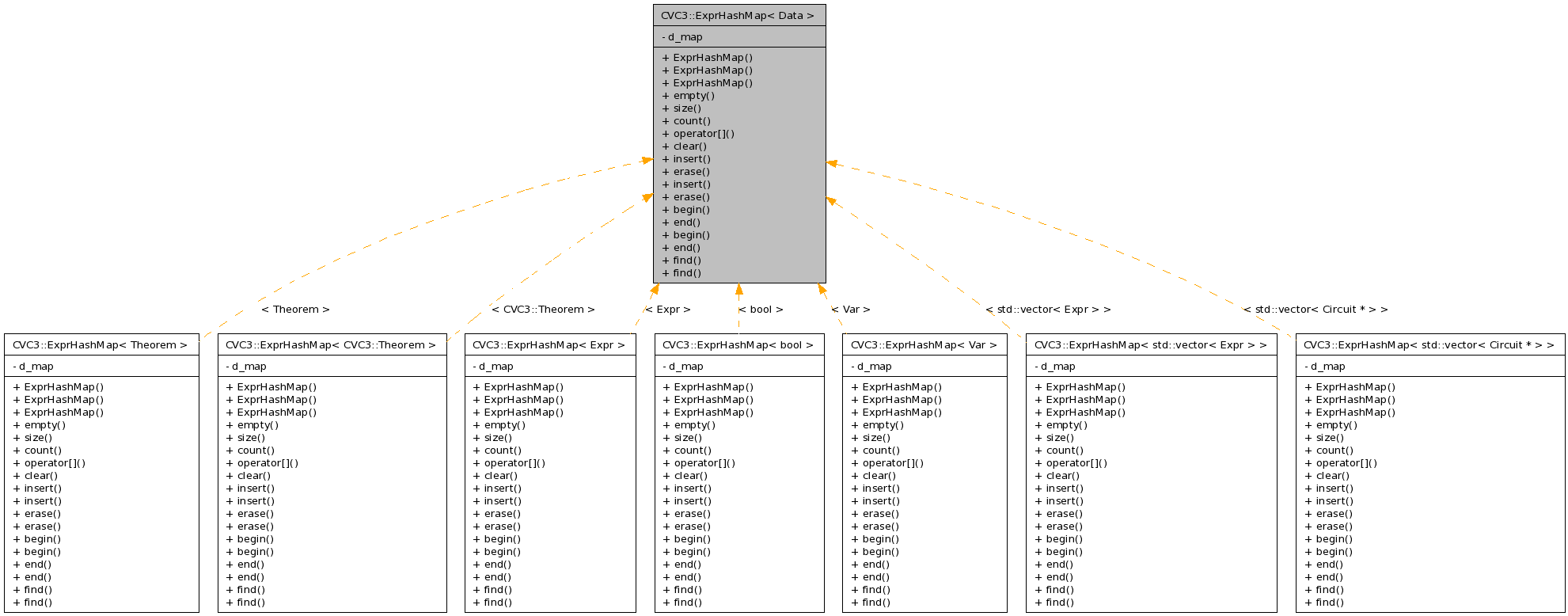1568x616 pixels.
Task: Click the '< Expr >' template edge label
Action: [667, 310]
